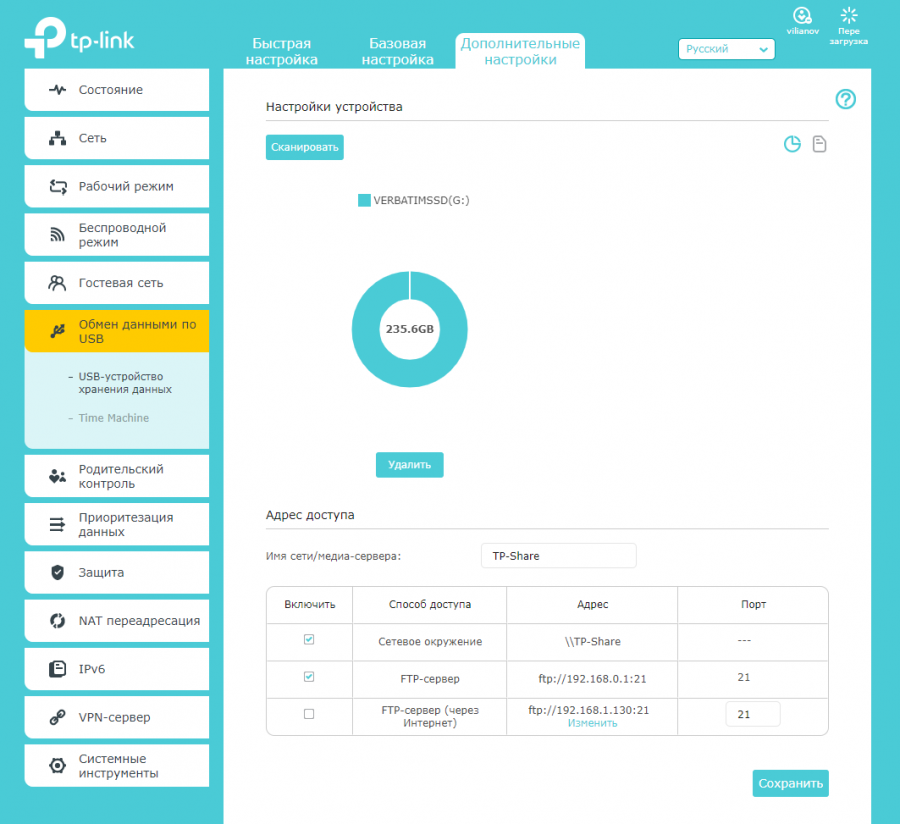The width and height of the screenshot is (900, 824).
Task: Click the Сеть network icon
Action: pos(57,138)
